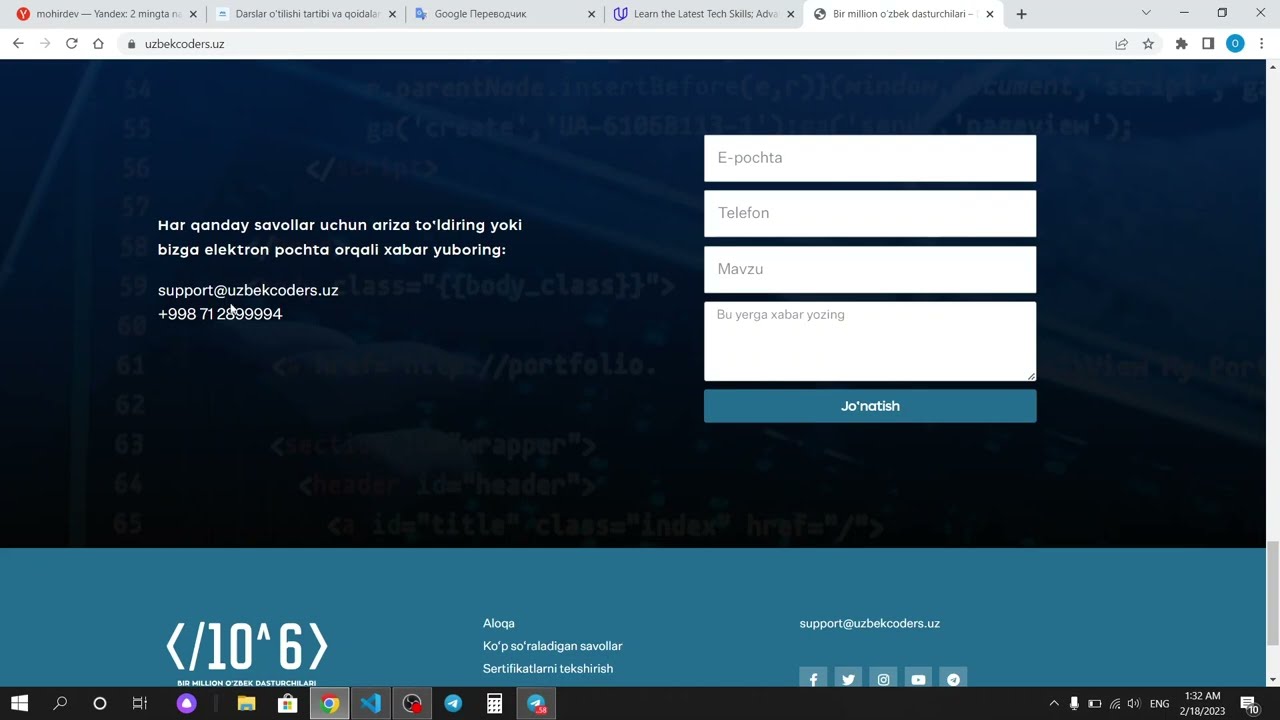Open the Aloqa footer link
Viewport: 1280px width, 720px height.
[x=499, y=623]
